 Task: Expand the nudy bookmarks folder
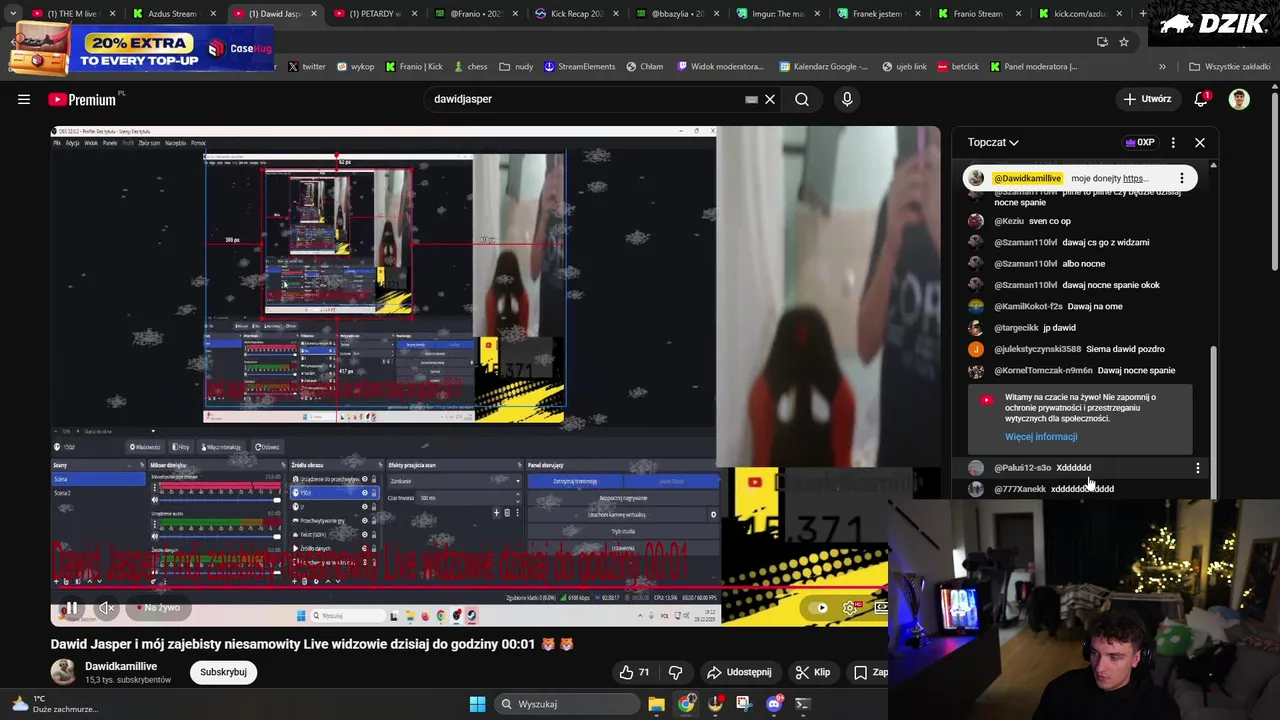515,67
